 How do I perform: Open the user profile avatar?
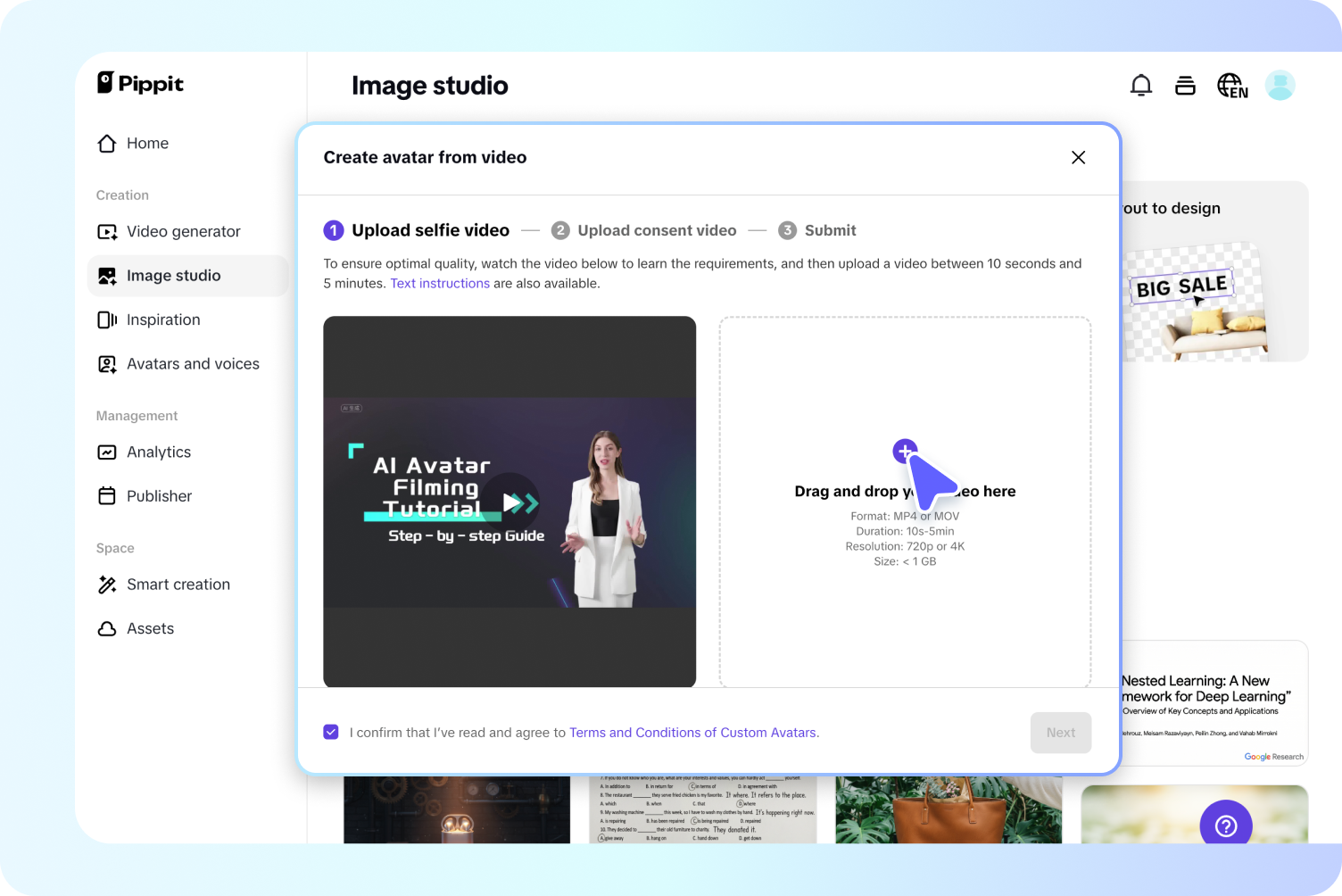coord(1280,86)
